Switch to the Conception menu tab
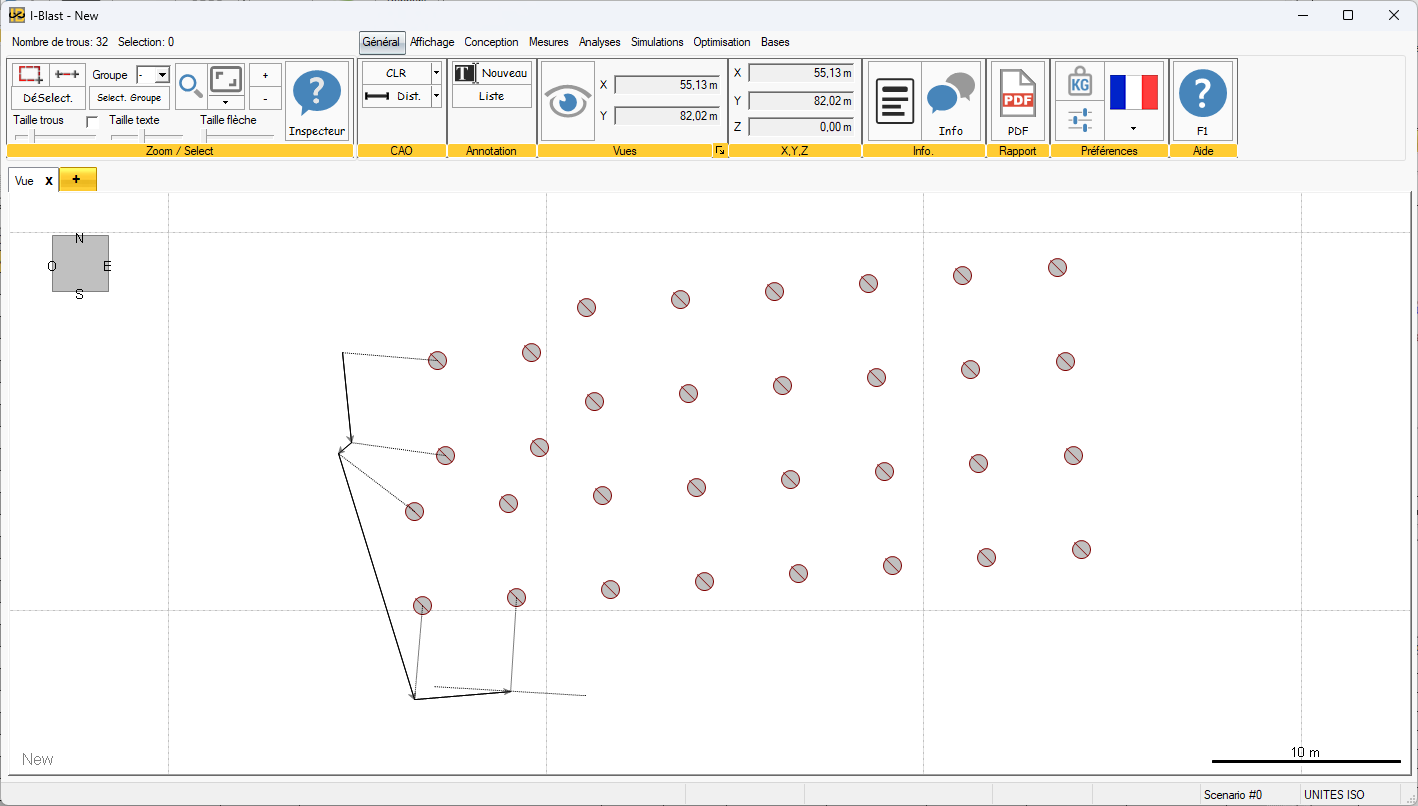The width and height of the screenshot is (1418, 806). point(491,42)
